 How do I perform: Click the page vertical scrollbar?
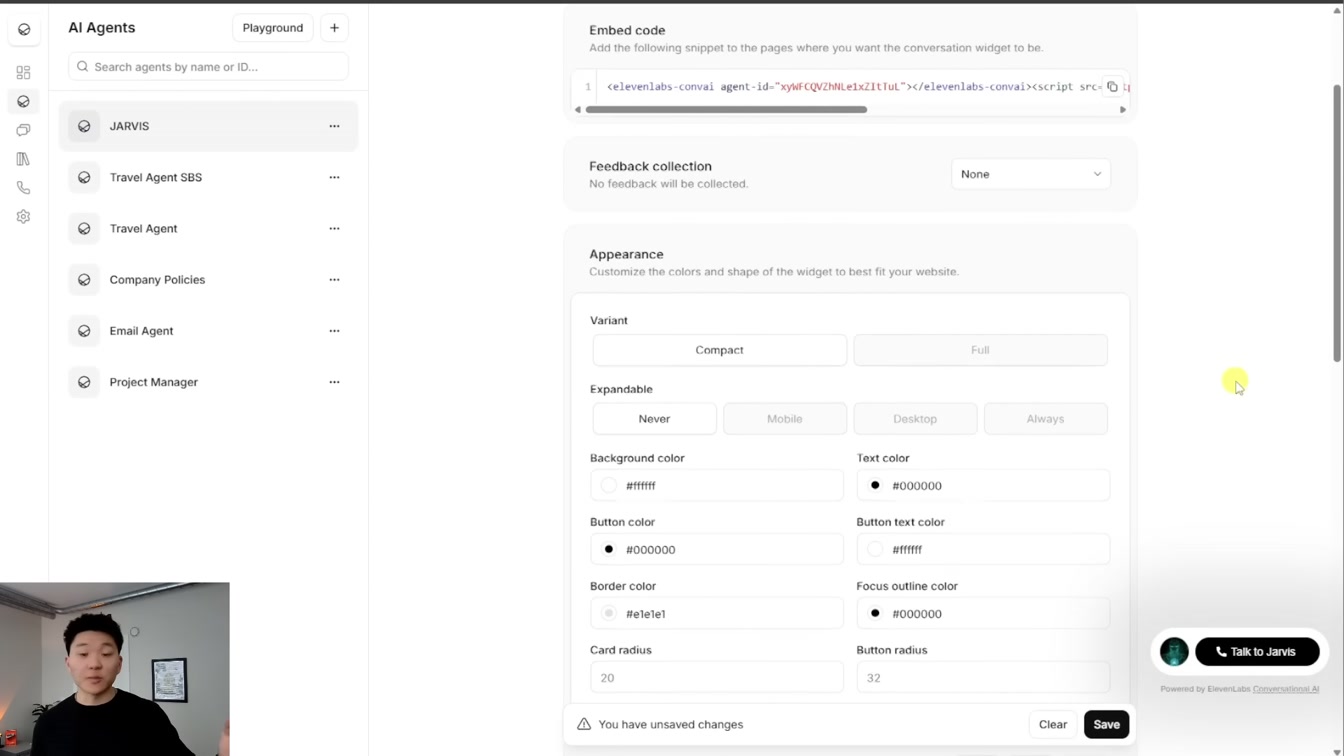pyautogui.click(x=1337, y=223)
